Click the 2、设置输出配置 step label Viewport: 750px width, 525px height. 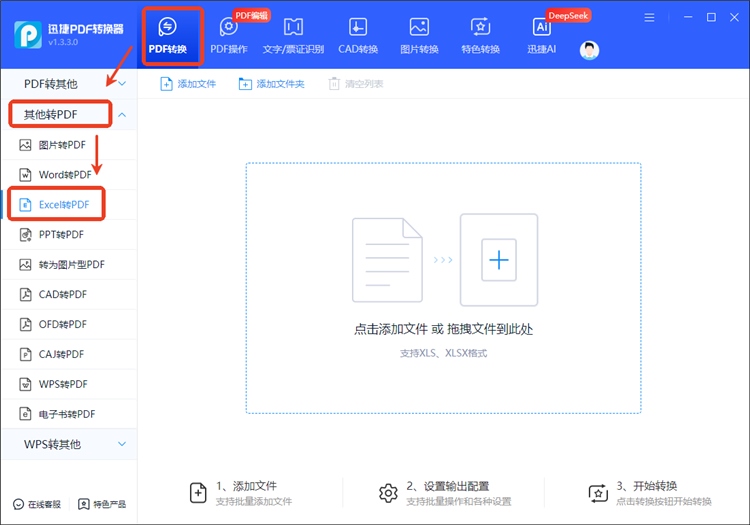(x=448, y=486)
